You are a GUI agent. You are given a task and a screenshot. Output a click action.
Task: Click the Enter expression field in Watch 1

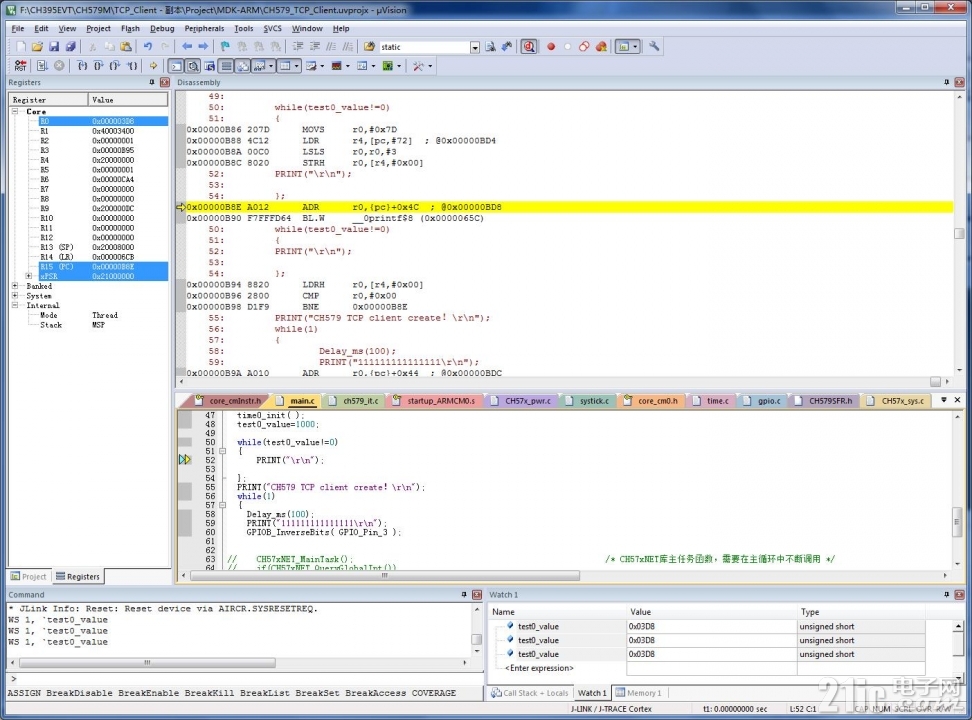pyautogui.click(x=539, y=668)
